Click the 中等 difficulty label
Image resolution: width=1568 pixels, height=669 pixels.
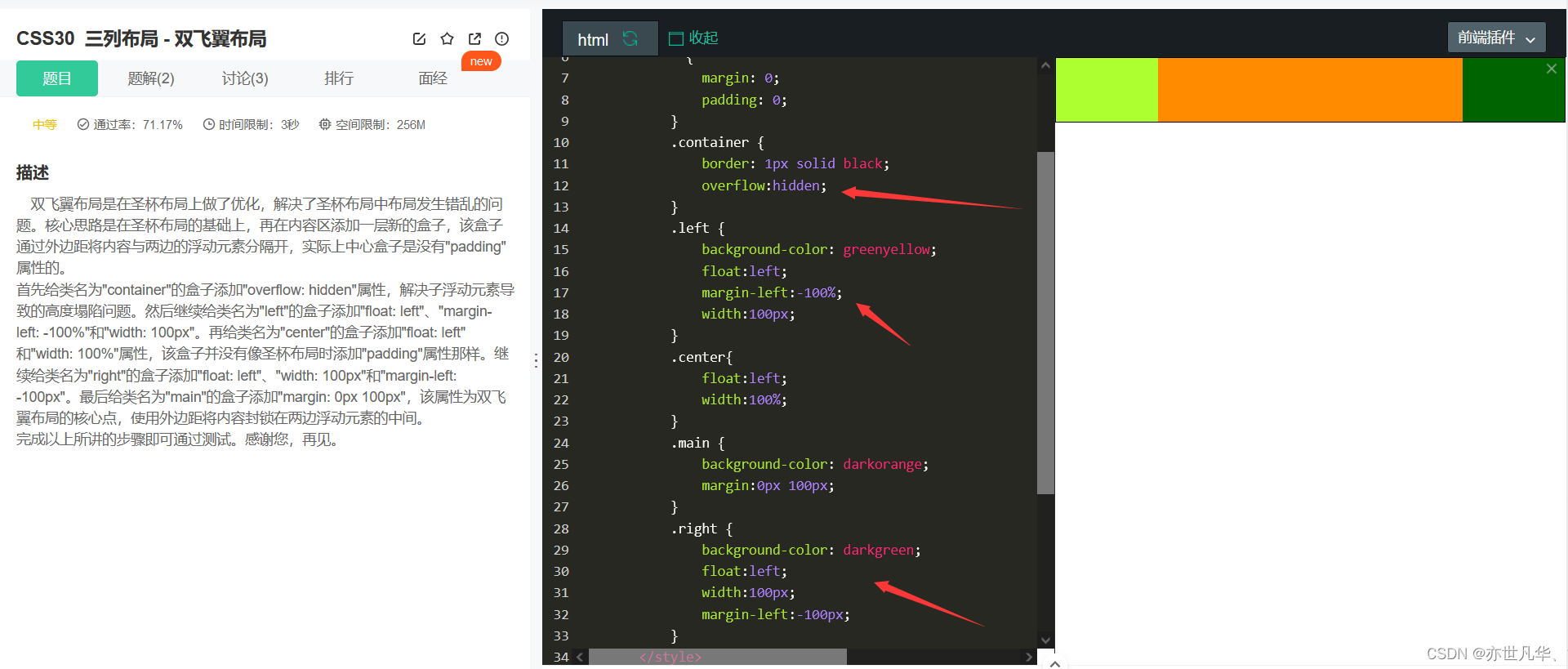pos(45,125)
